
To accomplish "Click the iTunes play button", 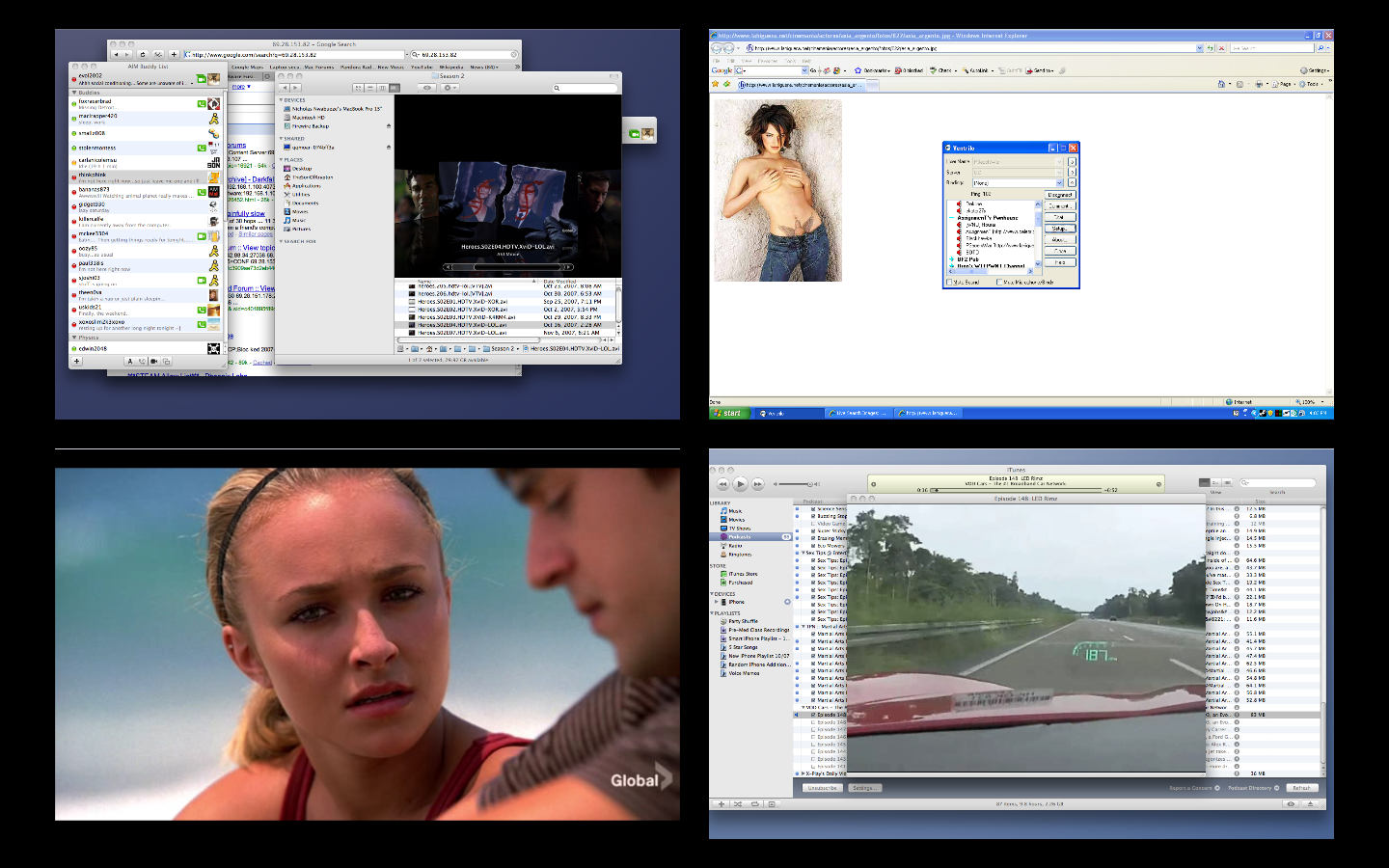I will [x=740, y=483].
